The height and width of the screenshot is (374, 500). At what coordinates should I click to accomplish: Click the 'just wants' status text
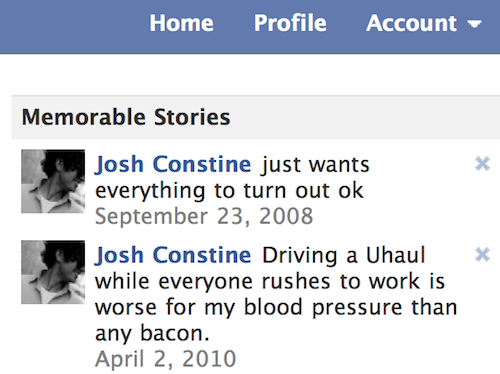tap(315, 165)
